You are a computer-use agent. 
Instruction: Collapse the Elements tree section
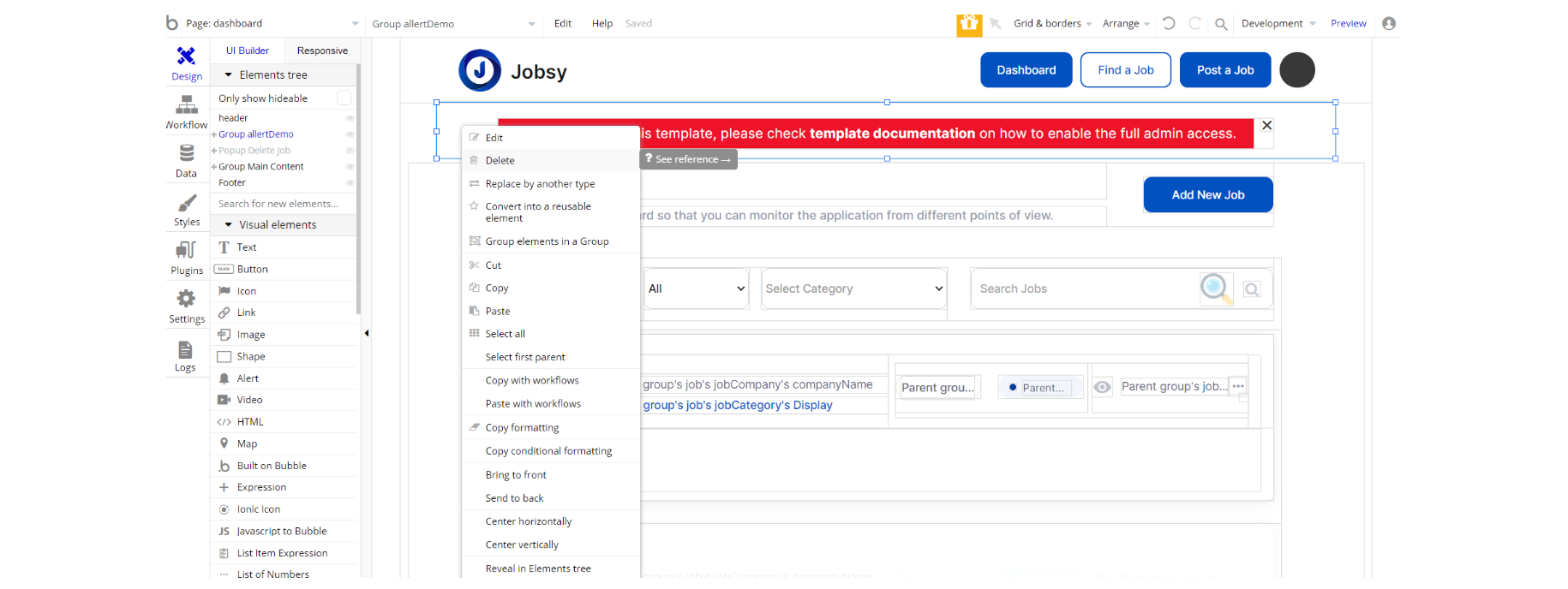228,75
